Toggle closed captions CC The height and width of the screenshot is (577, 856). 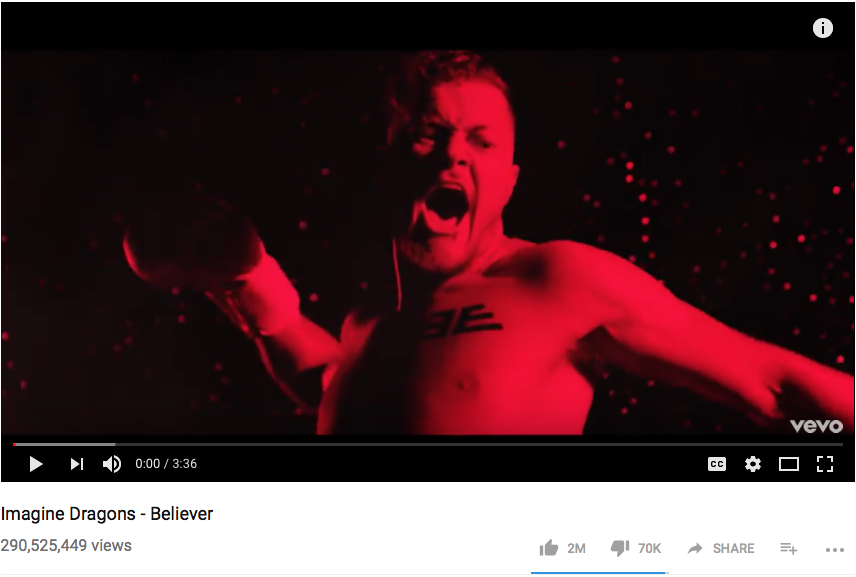click(x=716, y=464)
